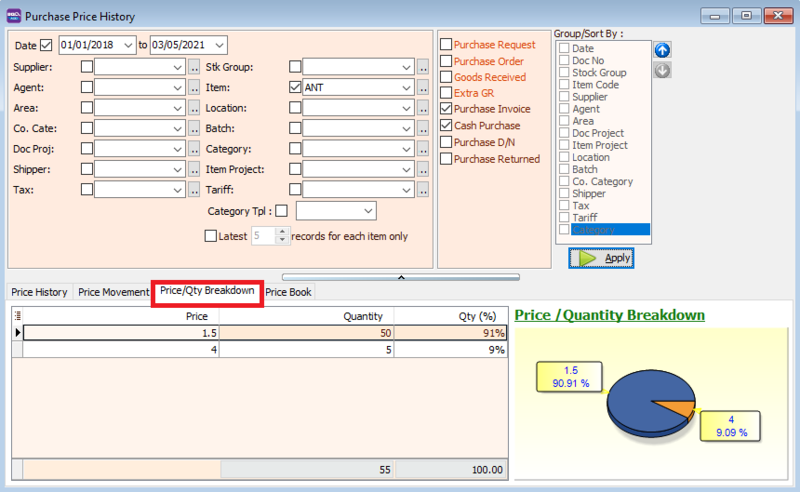Open Area lookup ellipsis button
The width and height of the screenshot is (800, 492).
click(194, 108)
